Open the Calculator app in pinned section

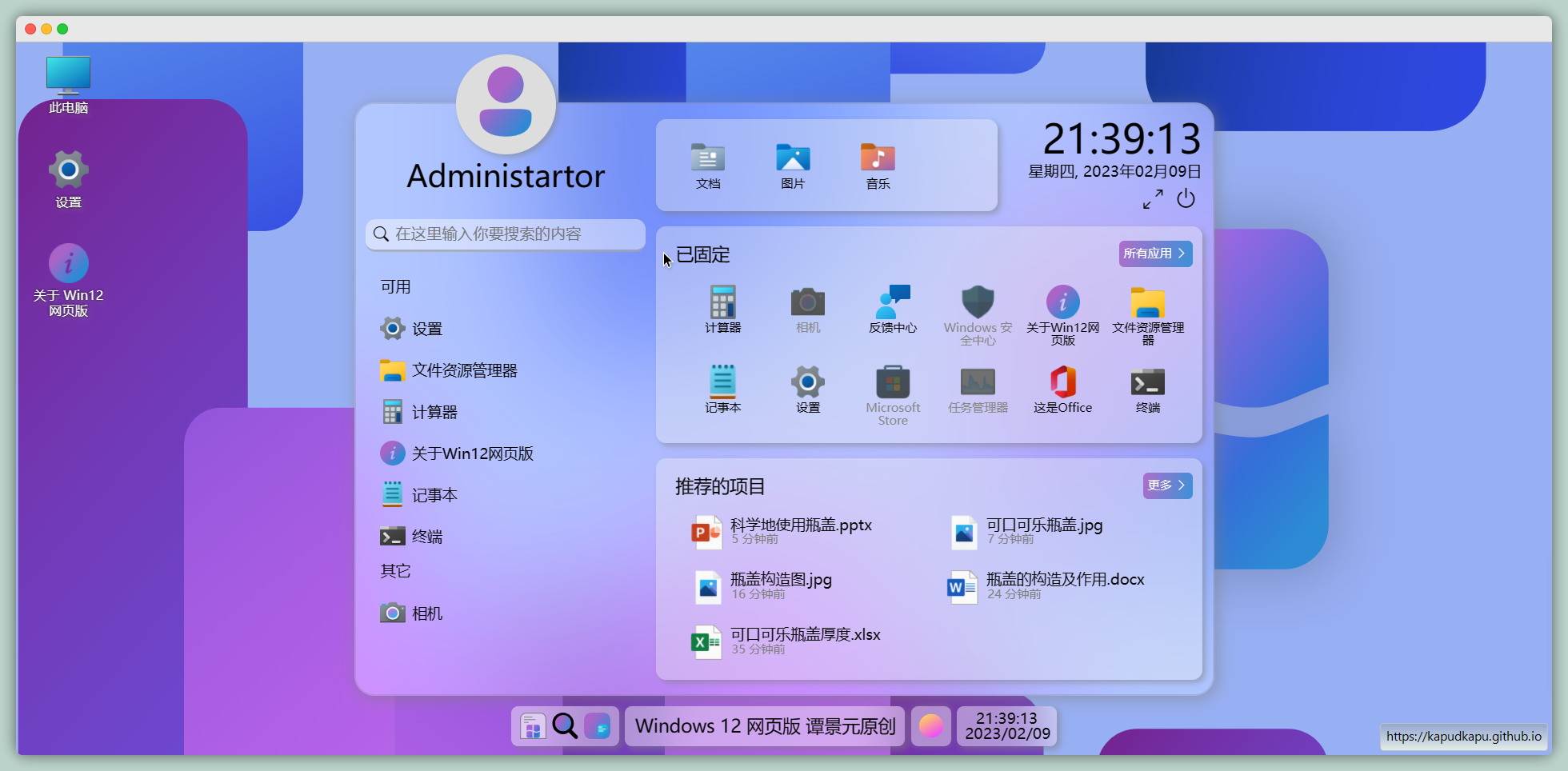point(722,309)
